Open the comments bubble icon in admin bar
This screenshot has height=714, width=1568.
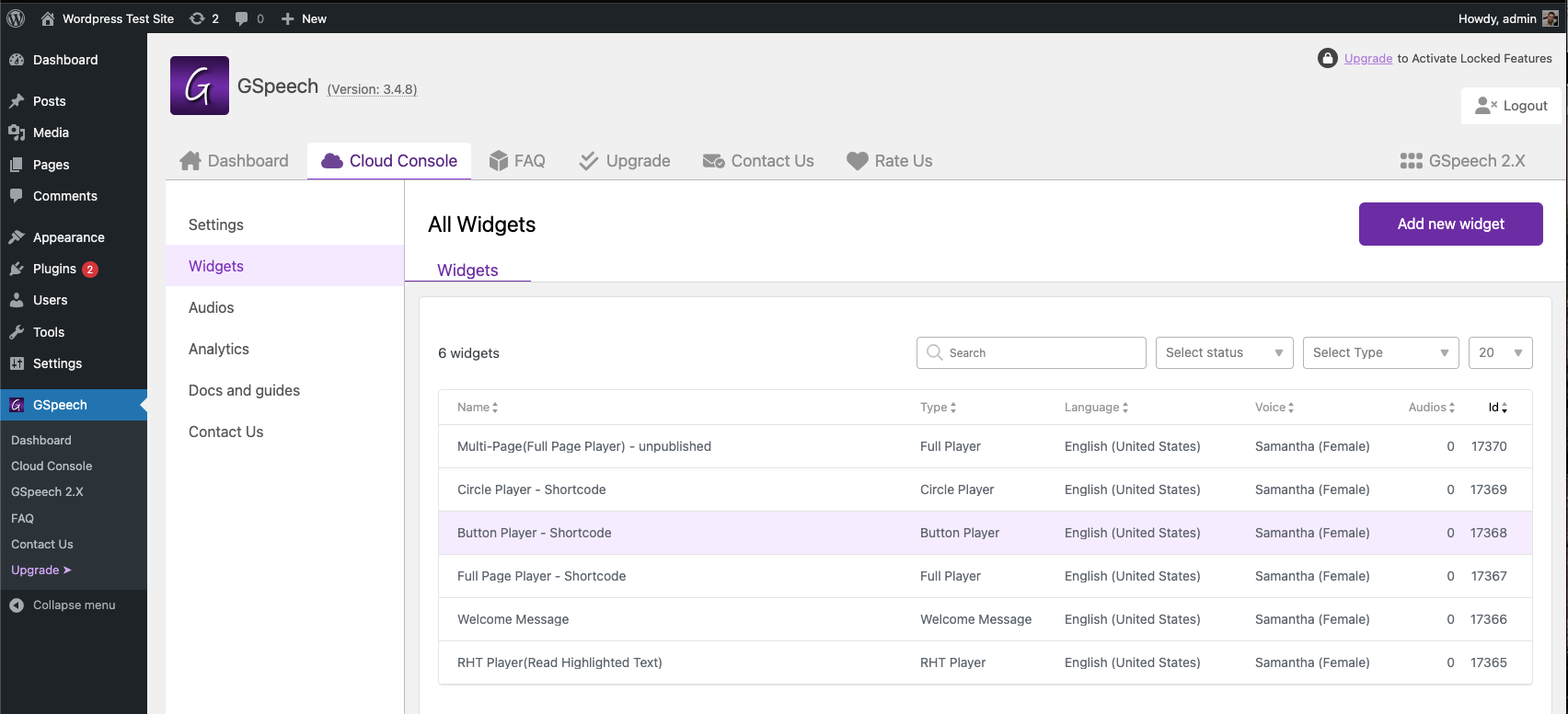click(249, 18)
